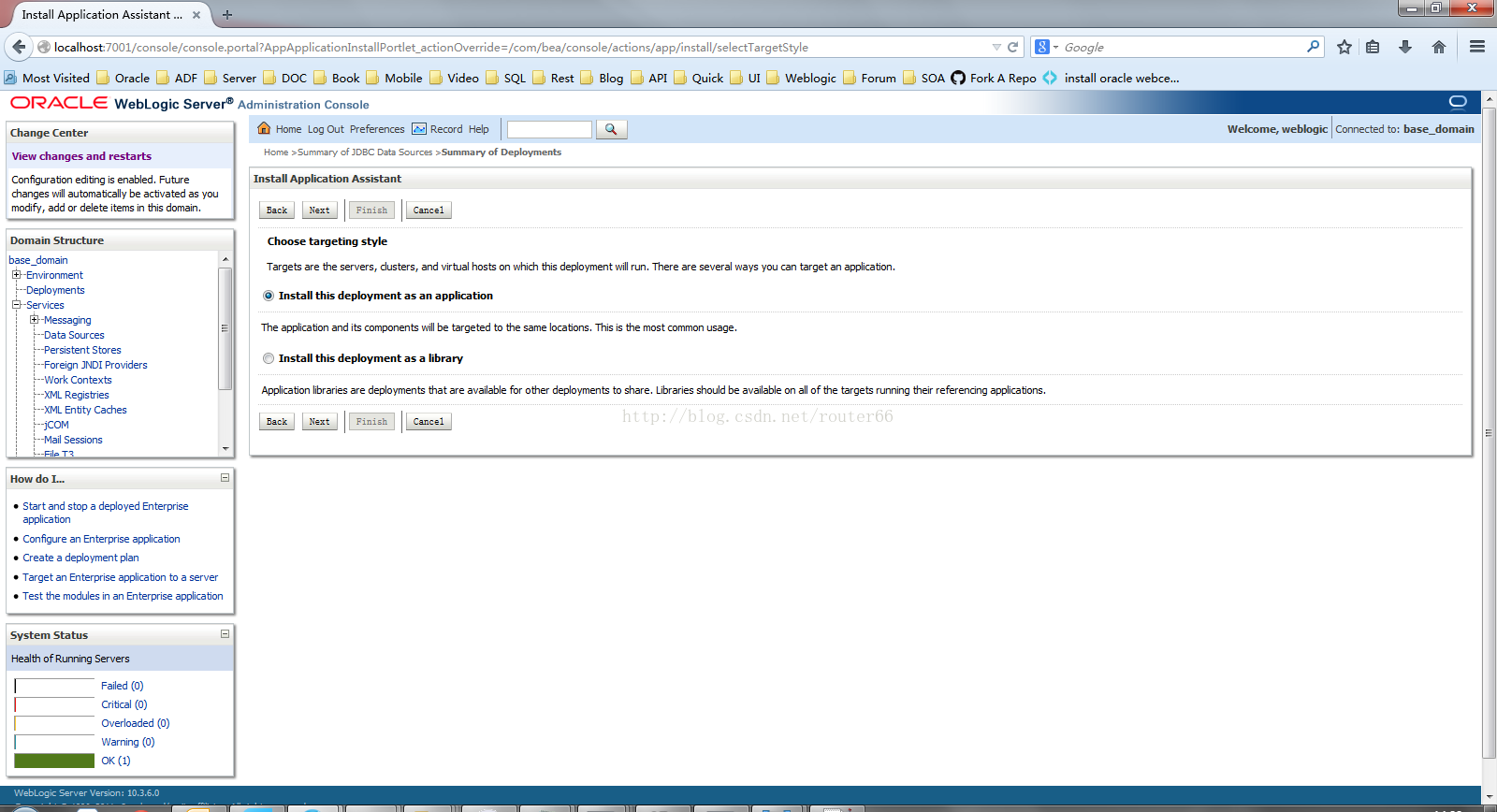Open downloads arrow icon
The width and height of the screenshot is (1497, 812).
[1405, 47]
